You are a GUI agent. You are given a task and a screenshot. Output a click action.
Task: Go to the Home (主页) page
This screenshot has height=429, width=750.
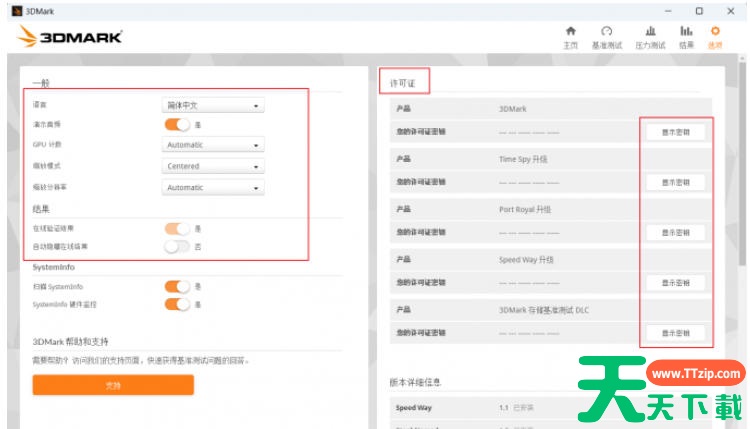[570, 37]
